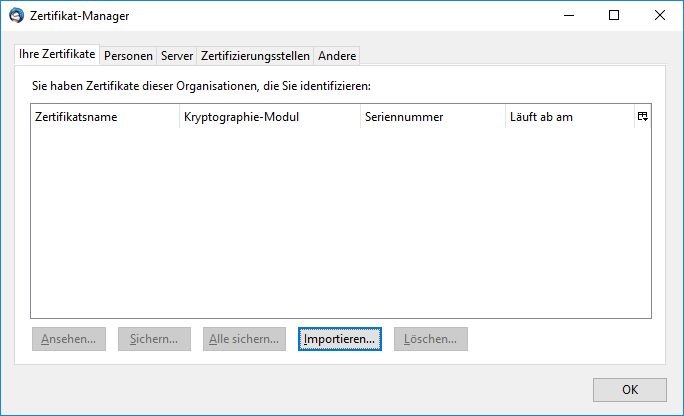Go to the Andere tab
Image resolution: width=684 pixels, height=416 pixels.
337,56
